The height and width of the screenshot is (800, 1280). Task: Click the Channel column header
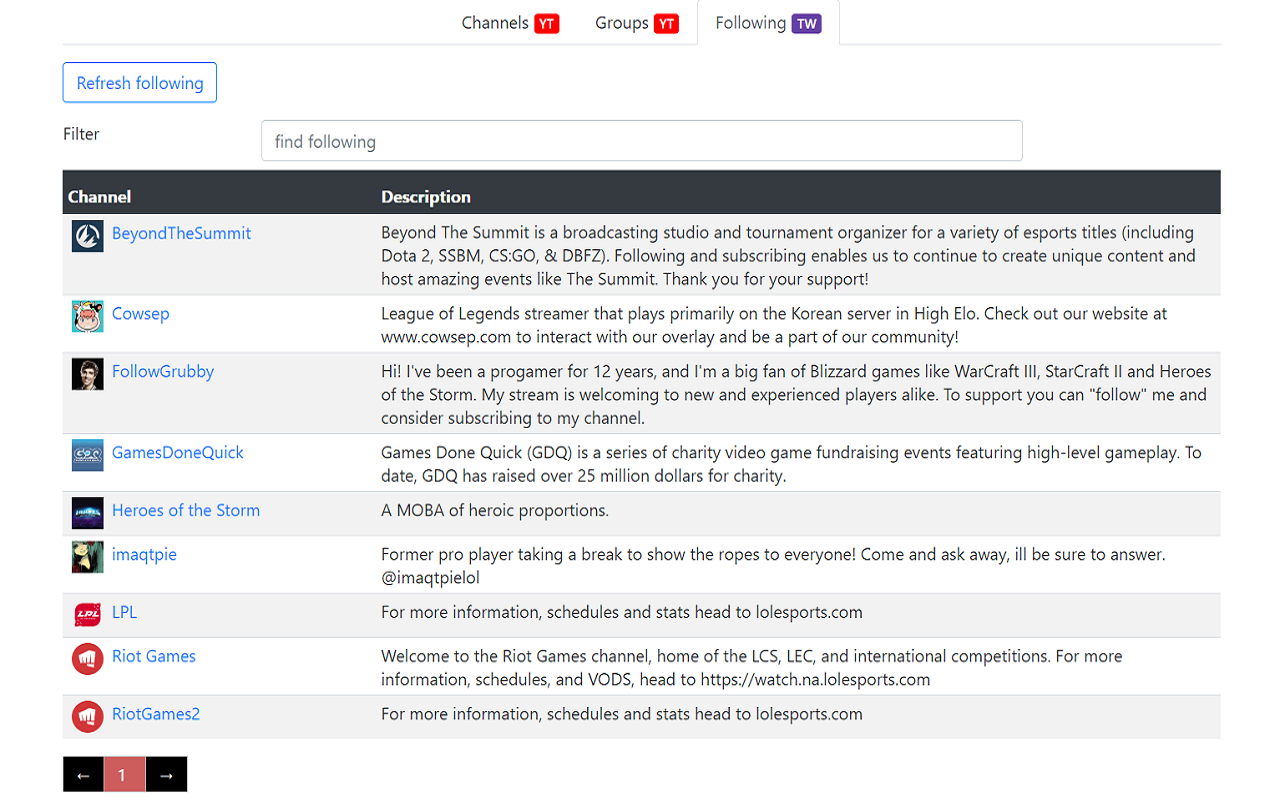point(99,197)
